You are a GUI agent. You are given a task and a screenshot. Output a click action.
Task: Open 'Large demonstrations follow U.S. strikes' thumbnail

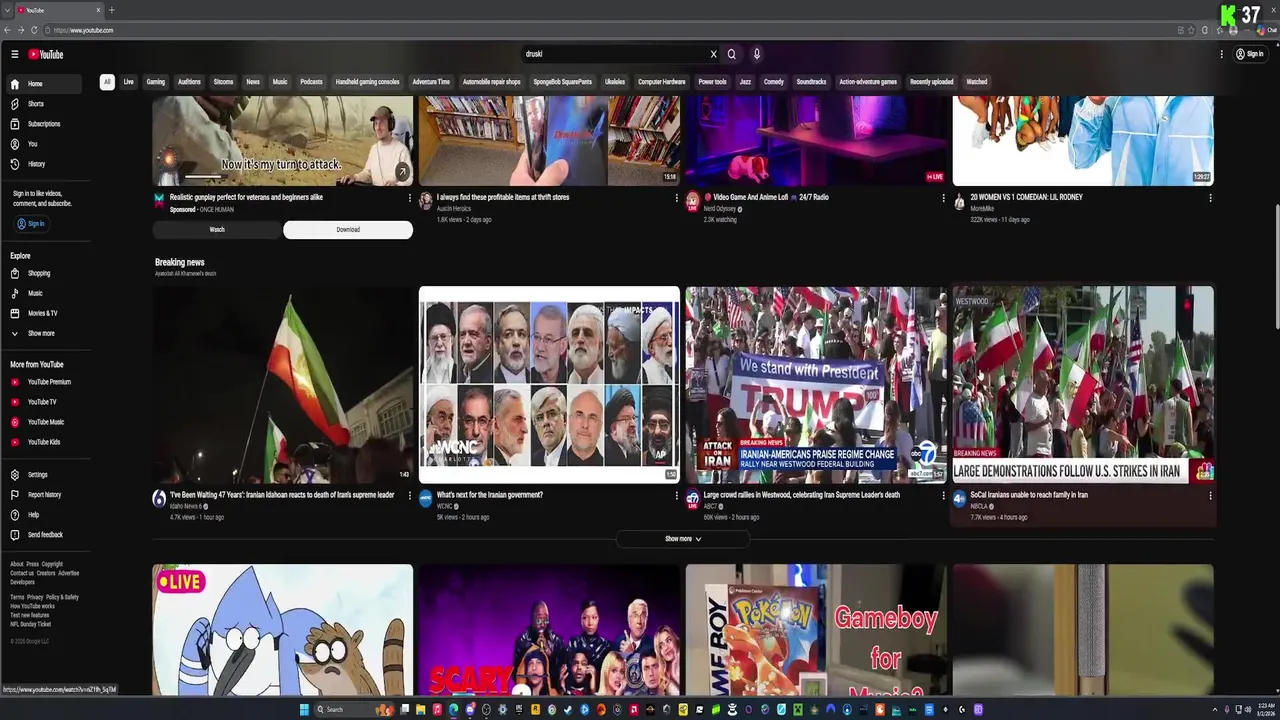point(1083,385)
